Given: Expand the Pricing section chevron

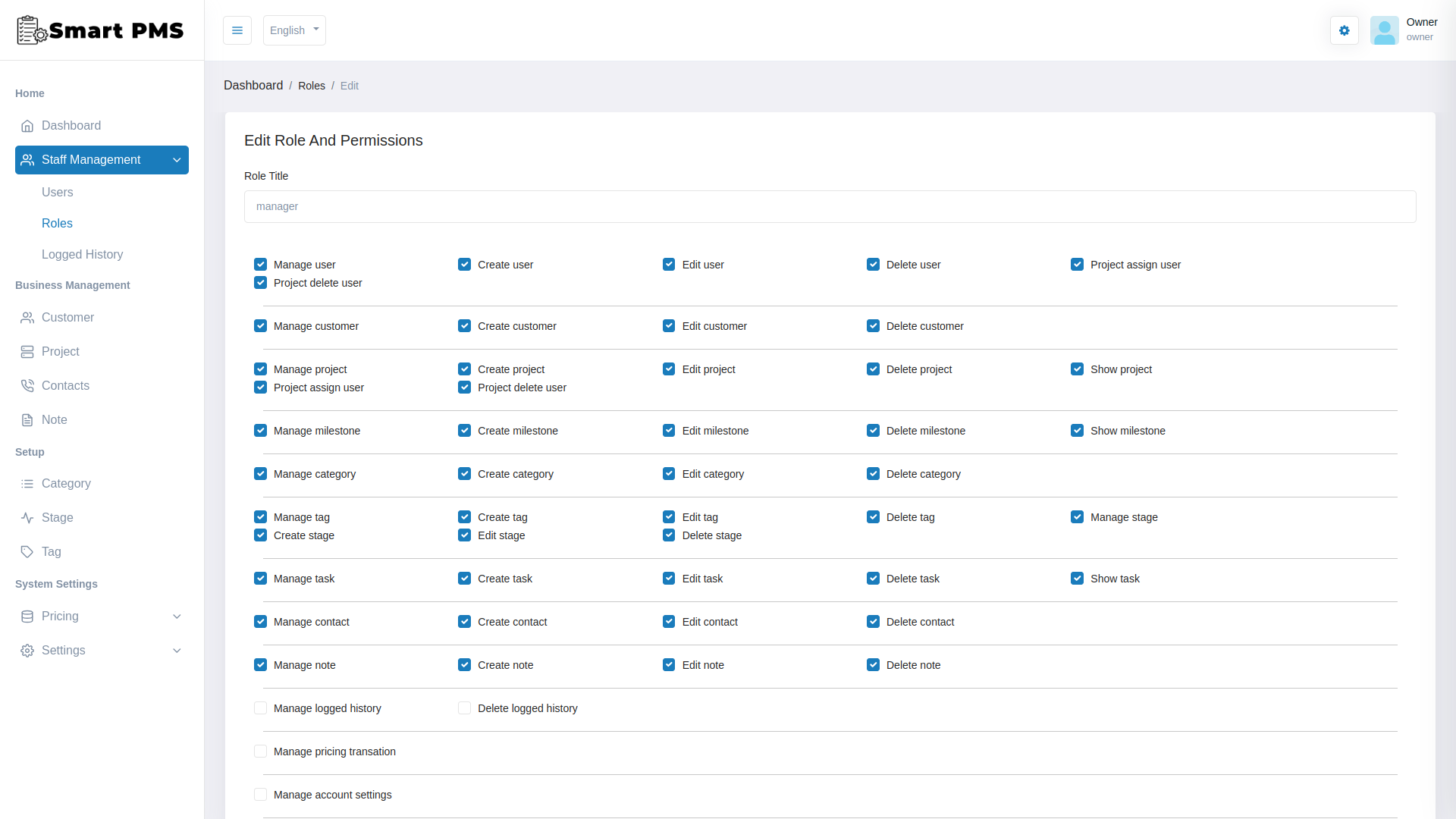Looking at the screenshot, I should [x=177, y=617].
